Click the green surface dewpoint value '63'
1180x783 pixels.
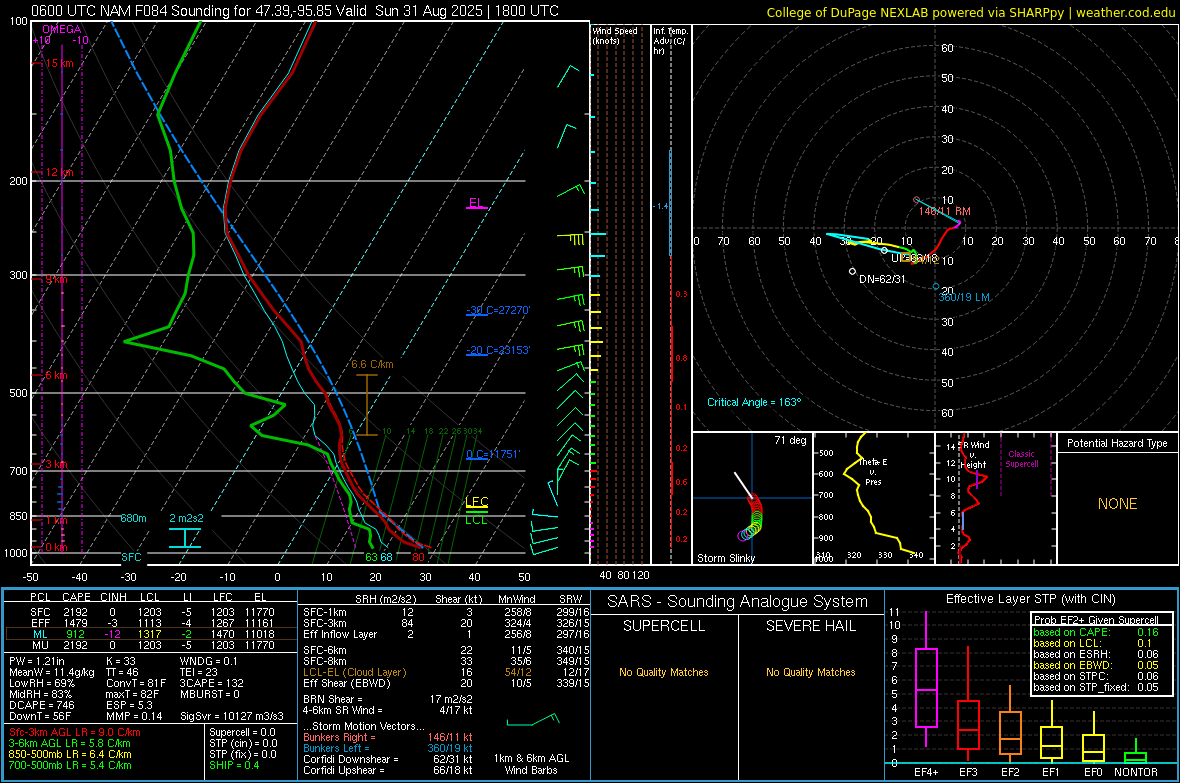point(371,557)
